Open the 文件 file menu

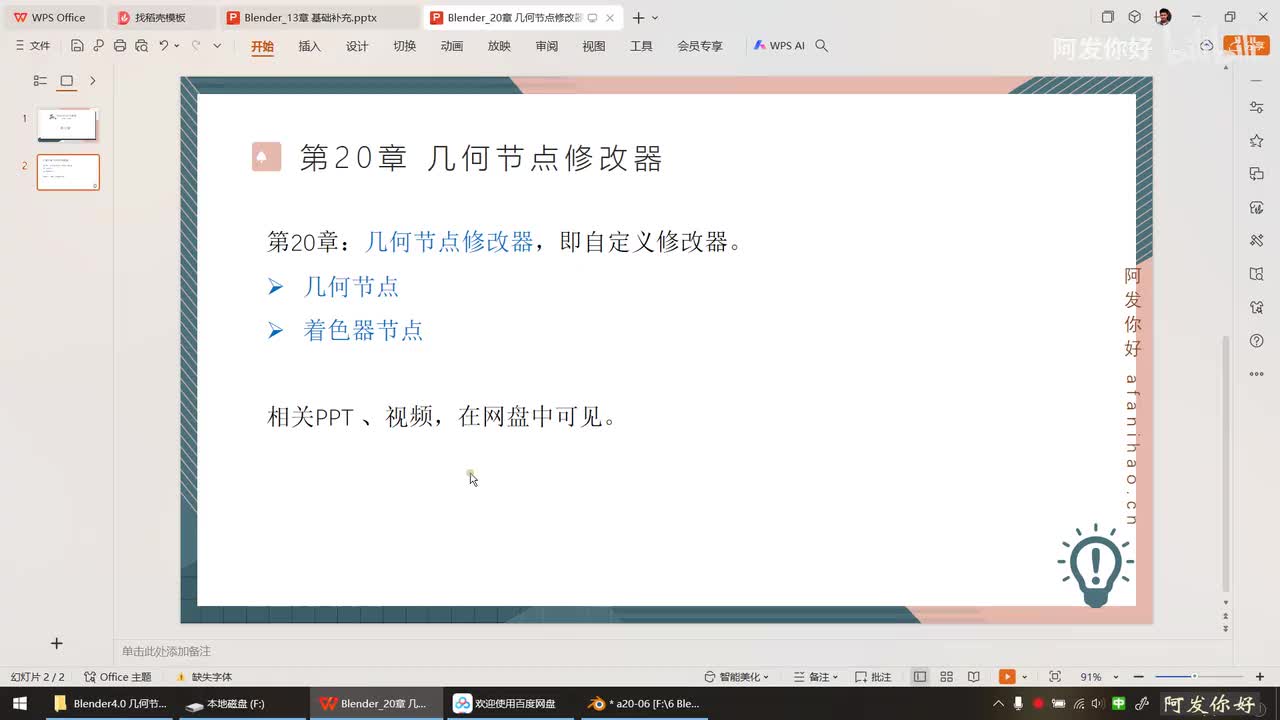click(x=33, y=46)
